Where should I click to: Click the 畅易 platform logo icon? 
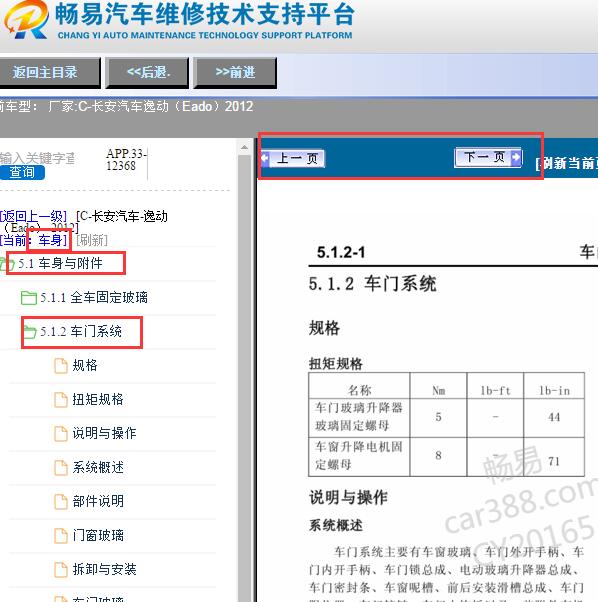27,19
